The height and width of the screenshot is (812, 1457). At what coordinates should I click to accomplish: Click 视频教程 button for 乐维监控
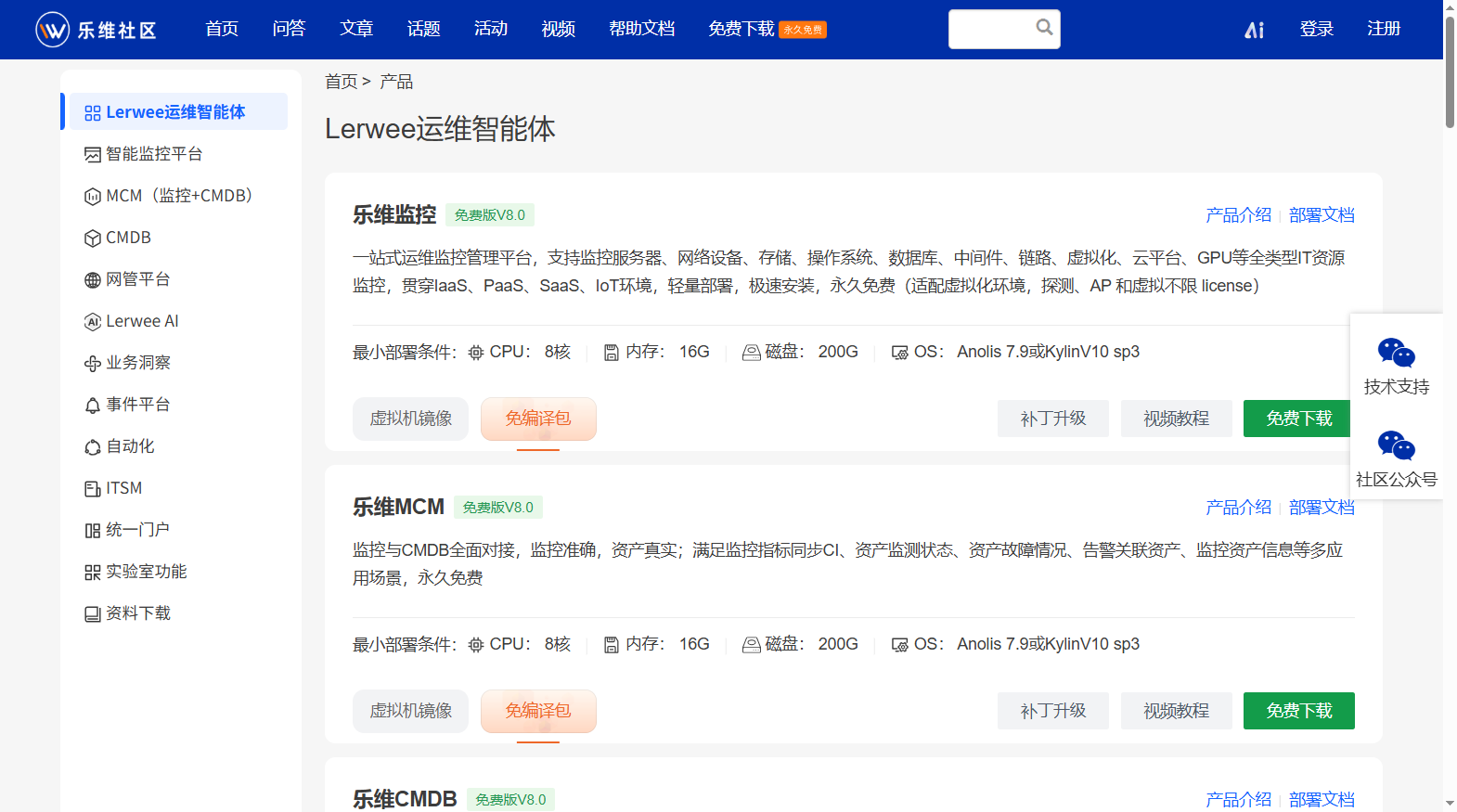click(x=1177, y=419)
